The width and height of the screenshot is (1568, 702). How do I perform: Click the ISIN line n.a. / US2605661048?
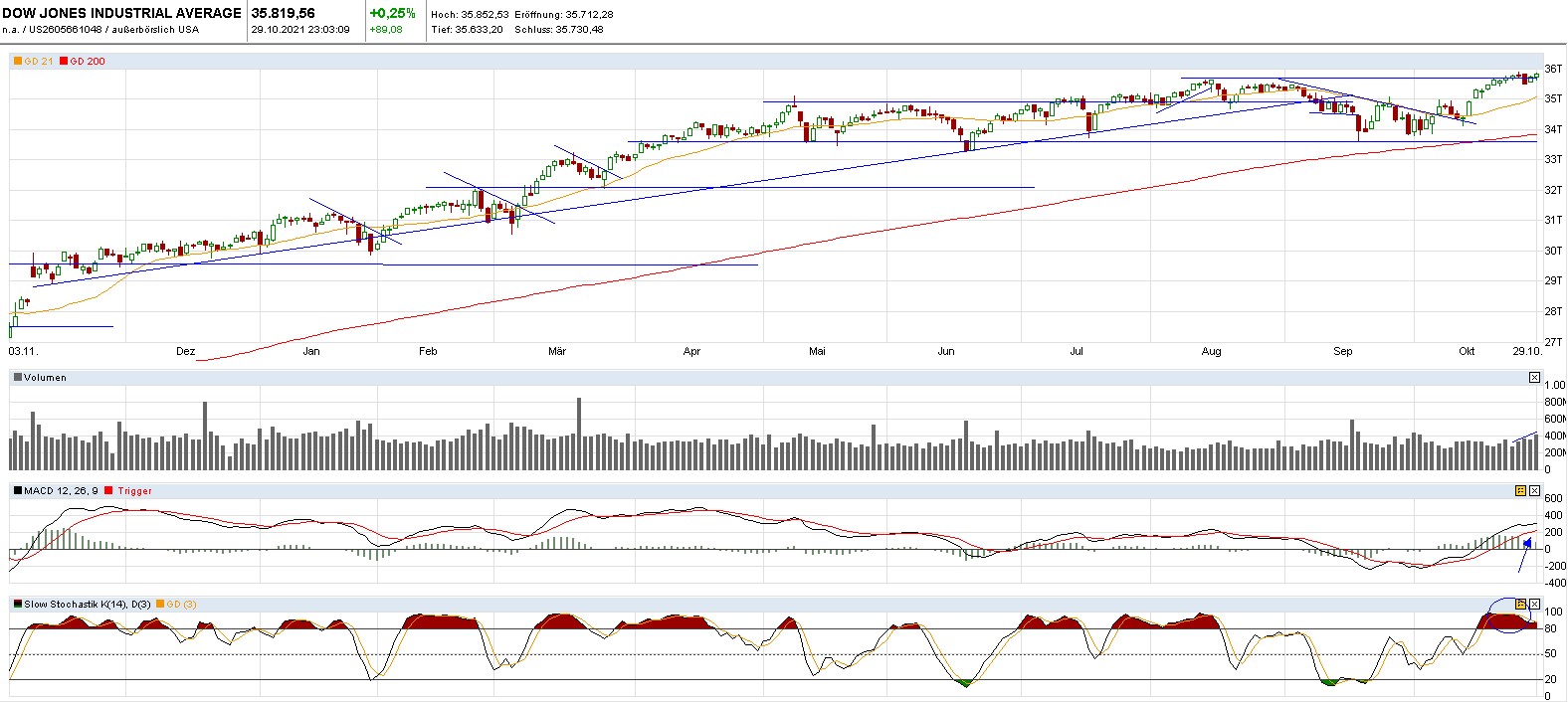click(x=101, y=30)
